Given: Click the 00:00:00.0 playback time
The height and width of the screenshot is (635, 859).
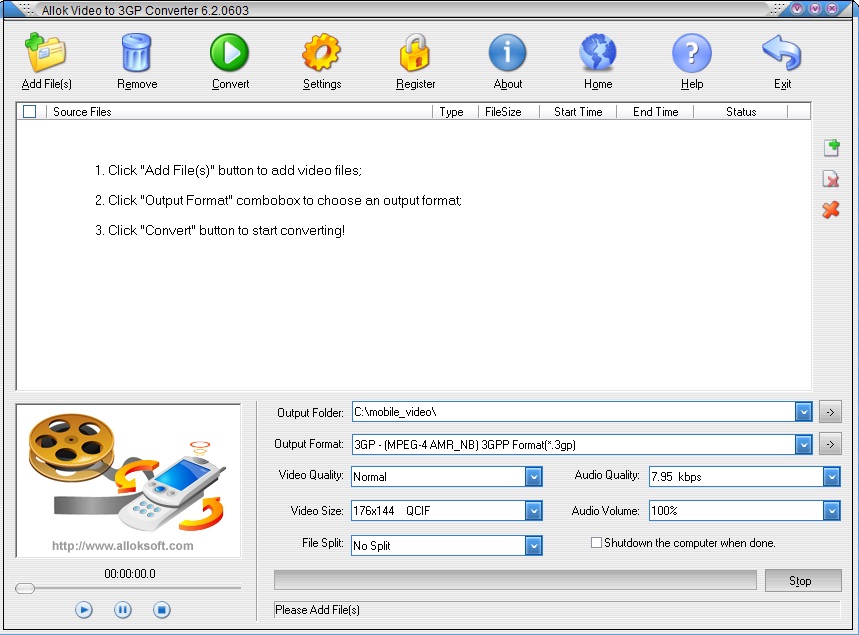Looking at the screenshot, I should click(x=130, y=574).
